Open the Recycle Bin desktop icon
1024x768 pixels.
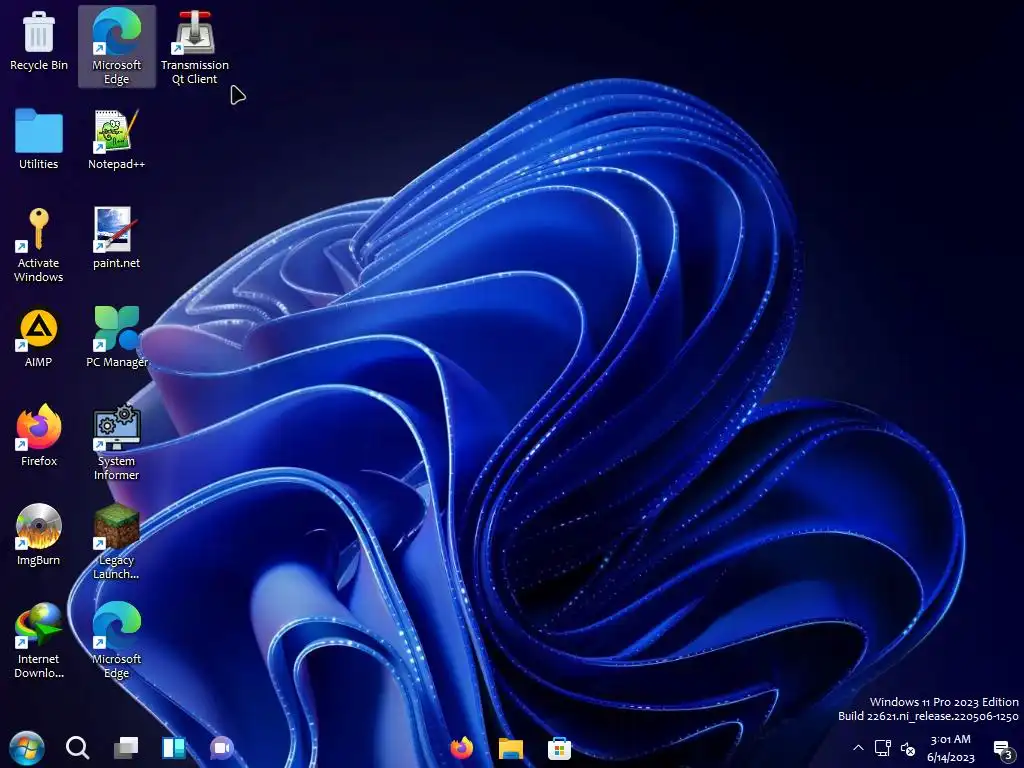click(x=39, y=40)
